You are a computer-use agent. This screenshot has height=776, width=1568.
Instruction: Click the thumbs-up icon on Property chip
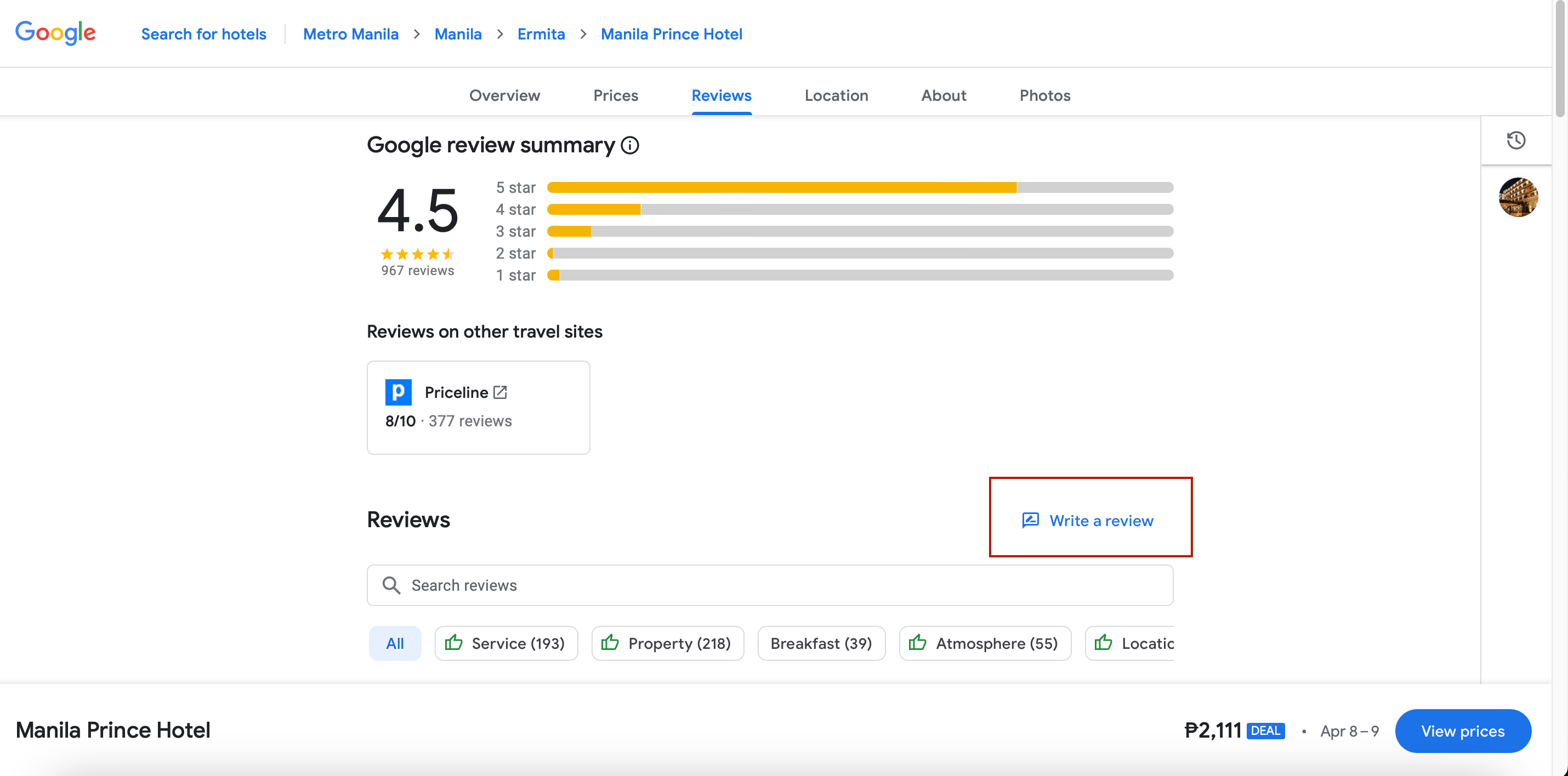coord(610,643)
